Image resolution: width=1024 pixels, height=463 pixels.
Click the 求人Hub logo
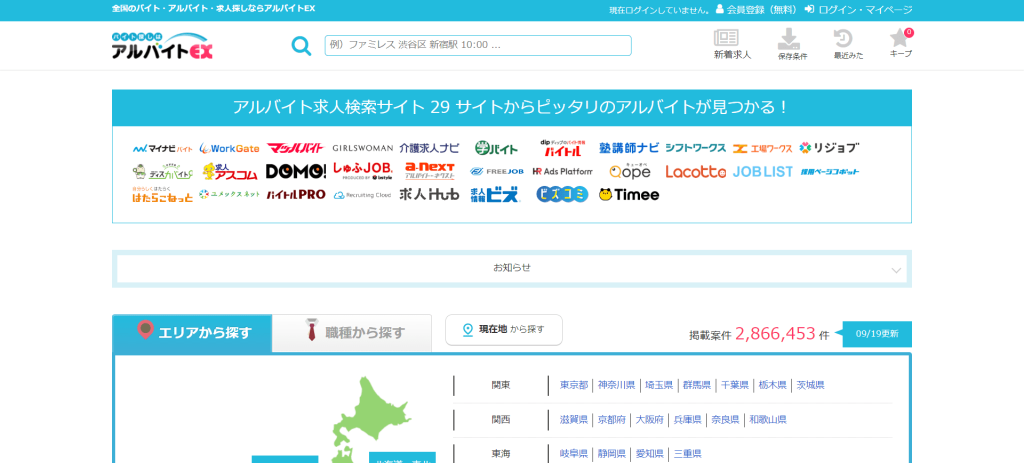click(x=429, y=195)
